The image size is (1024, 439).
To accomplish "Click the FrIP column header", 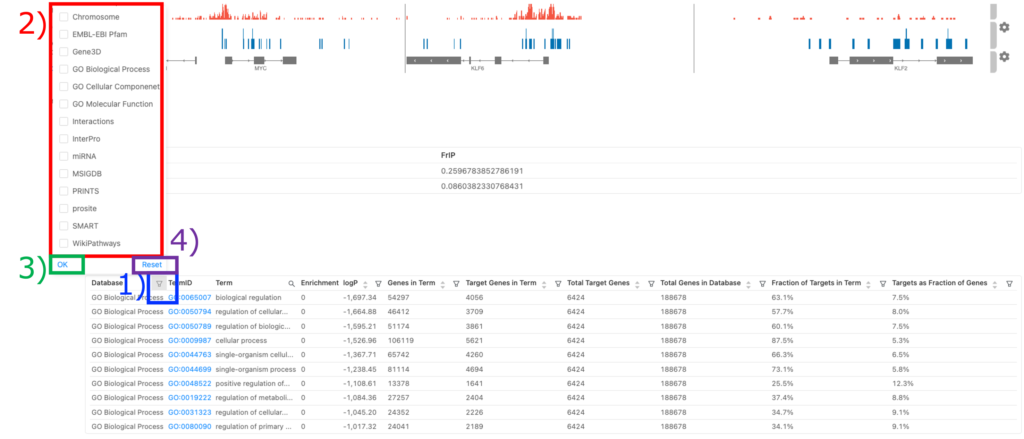I will [447, 156].
